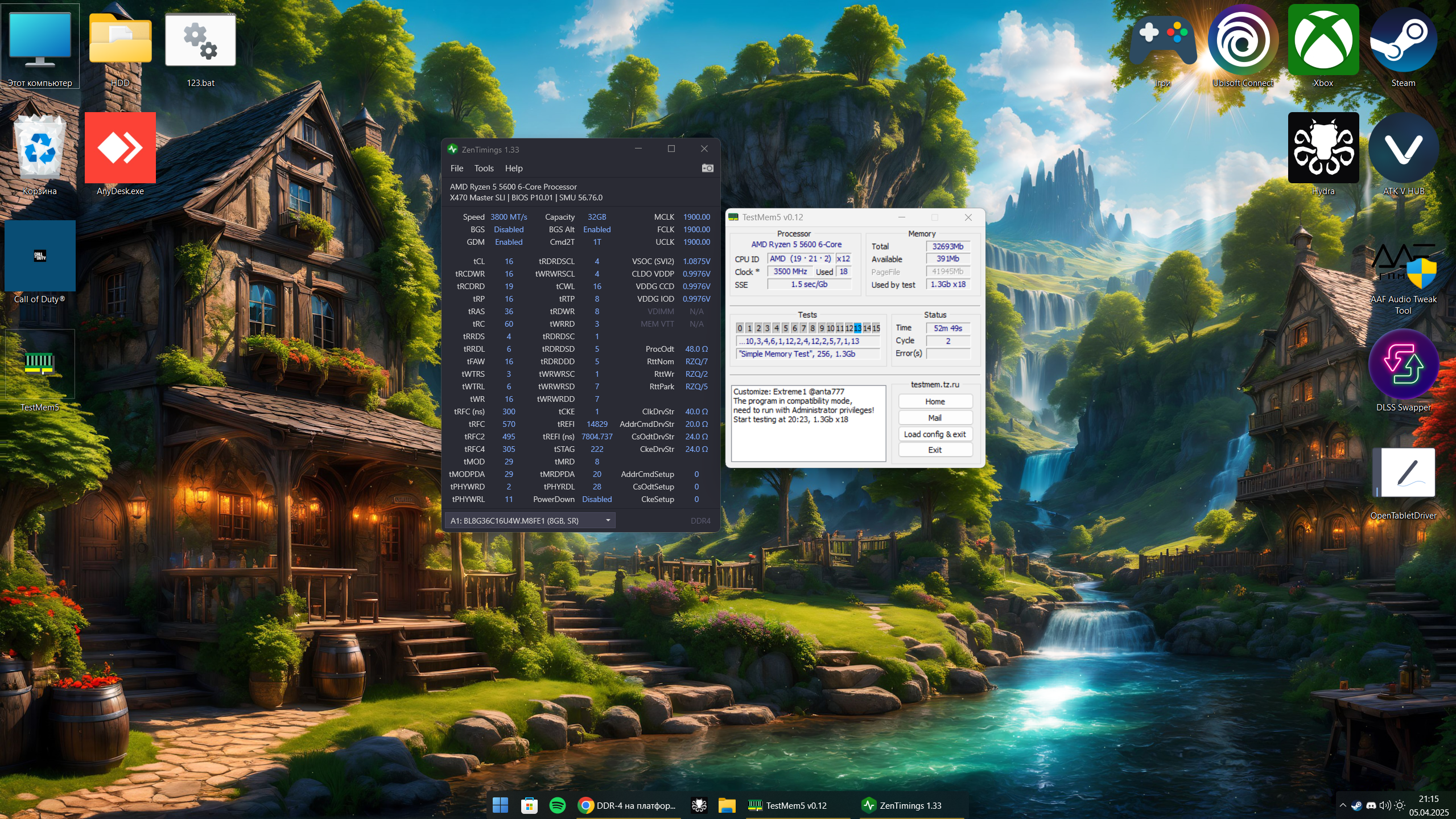Open the Tools menu in ZenTimings

[x=484, y=168]
